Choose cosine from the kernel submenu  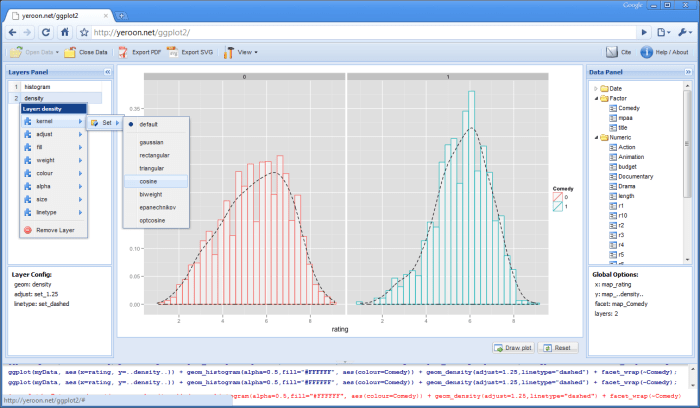pos(150,181)
